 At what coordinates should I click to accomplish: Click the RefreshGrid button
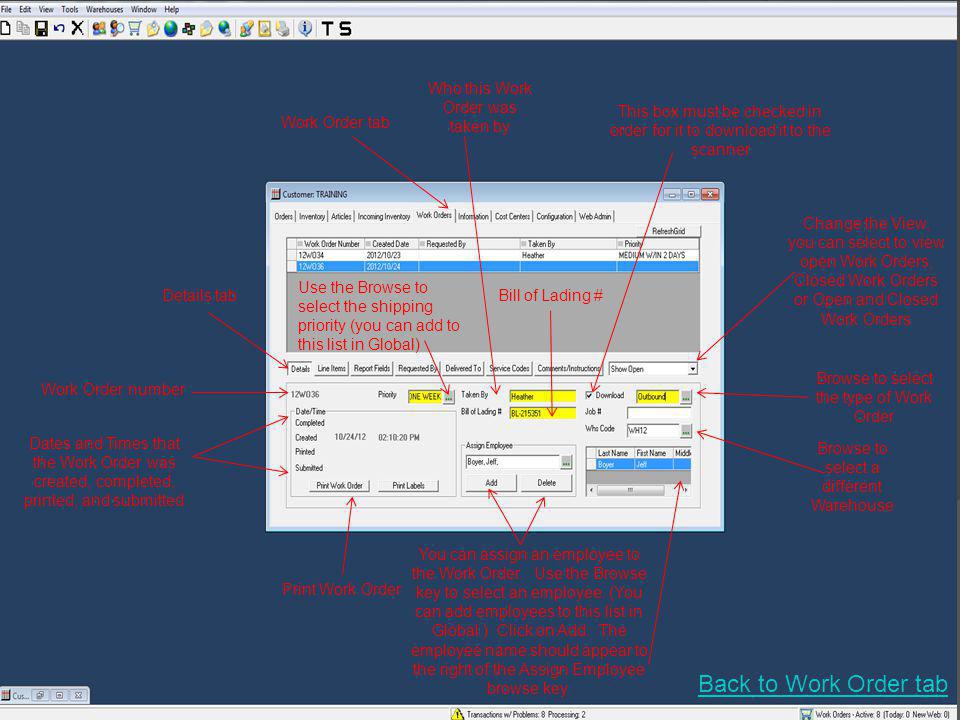[x=669, y=231]
